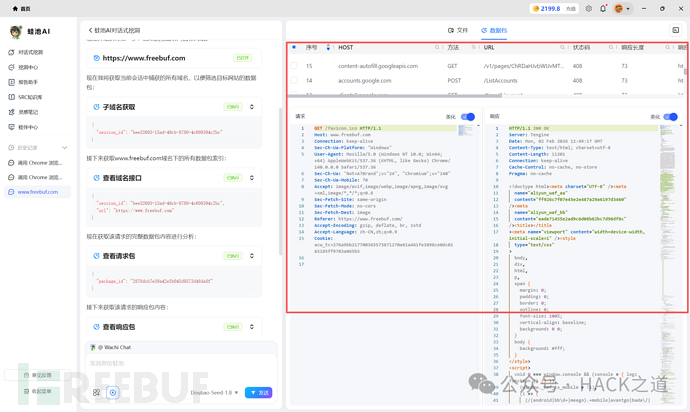Select the accounts.google.com row
The width and height of the screenshot is (690, 412).
[486, 81]
